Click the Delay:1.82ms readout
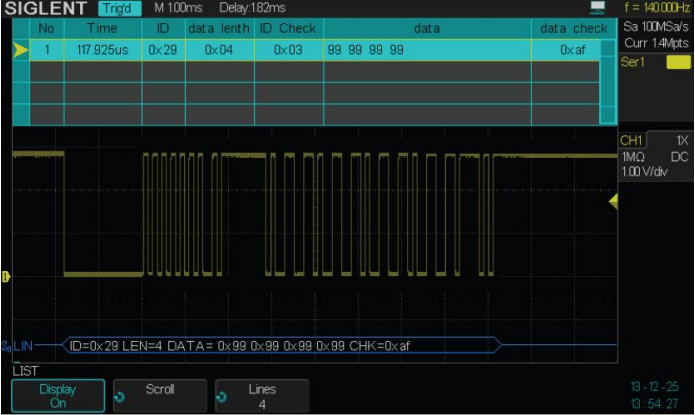 tap(252, 8)
